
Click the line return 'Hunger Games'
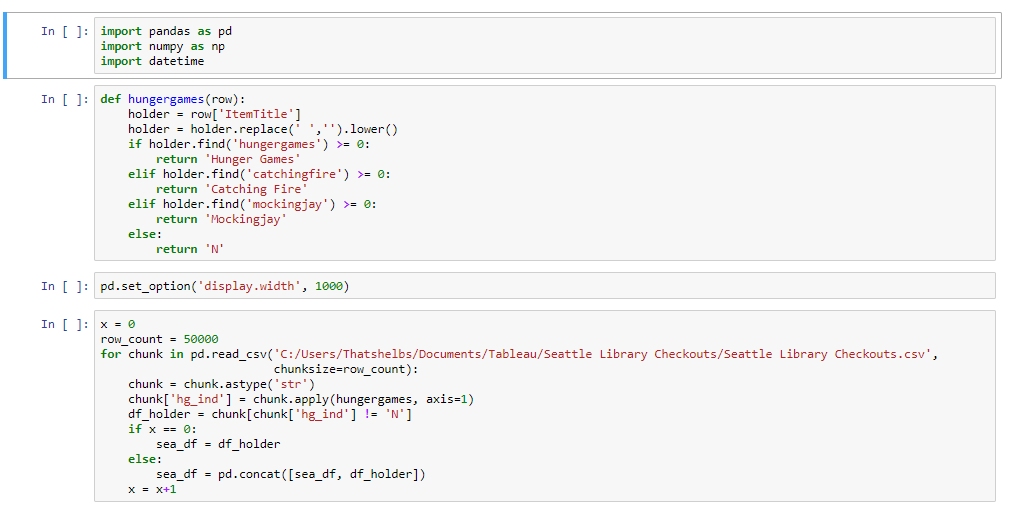(228, 159)
